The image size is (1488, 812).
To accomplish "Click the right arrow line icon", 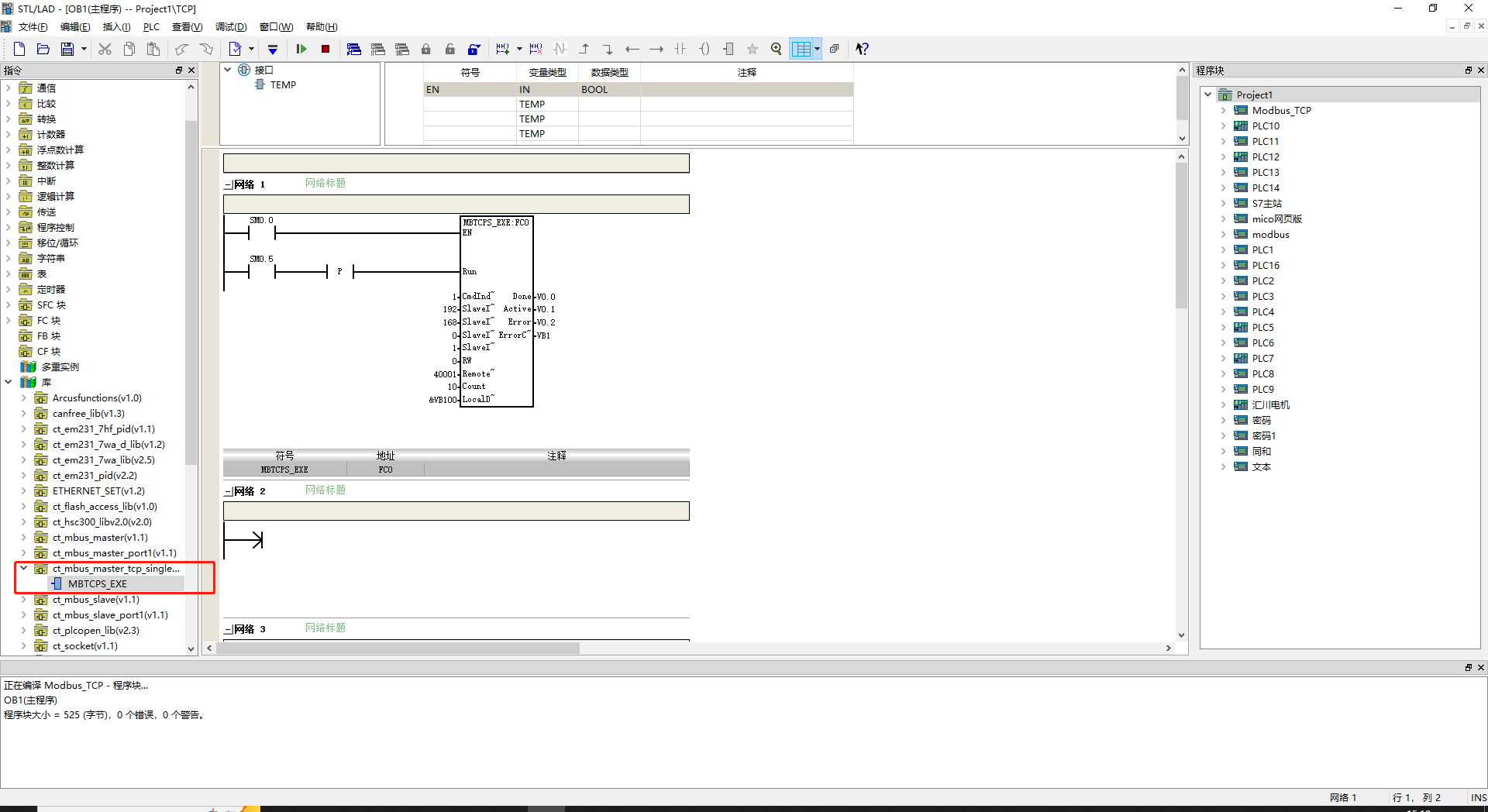I will click(656, 49).
